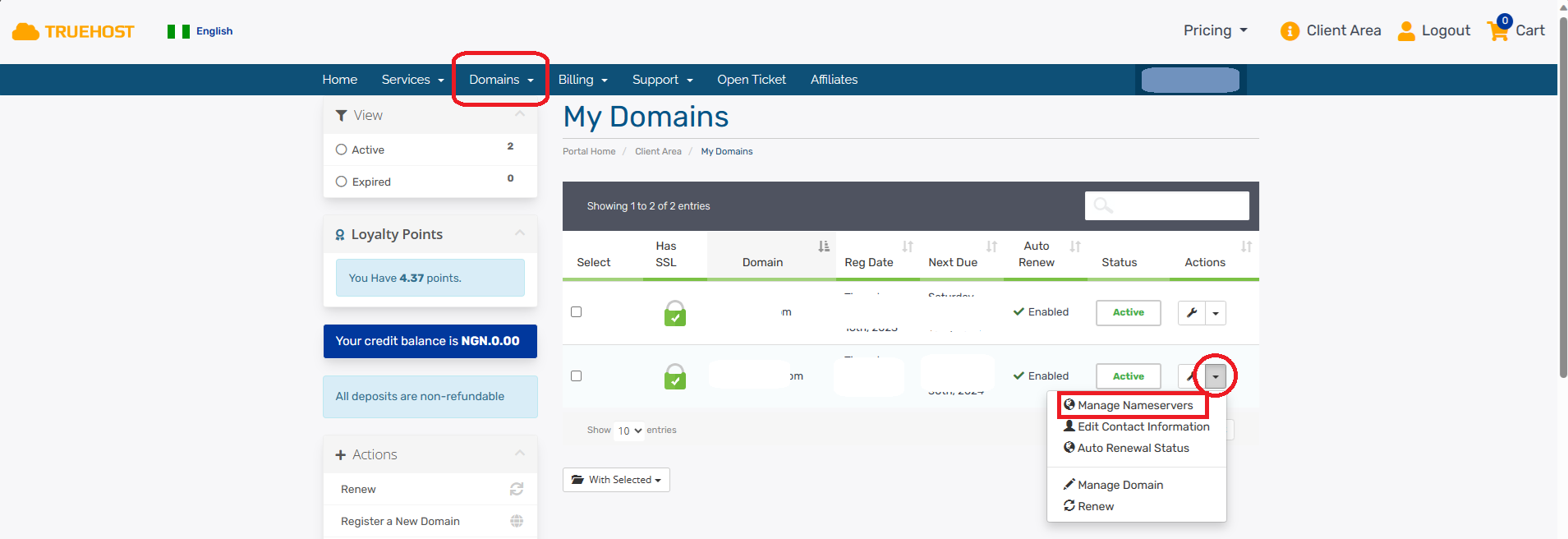Viewport: 1568px width, 539px height.
Task: Click the Logout link
Action: click(x=1445, y=30)
